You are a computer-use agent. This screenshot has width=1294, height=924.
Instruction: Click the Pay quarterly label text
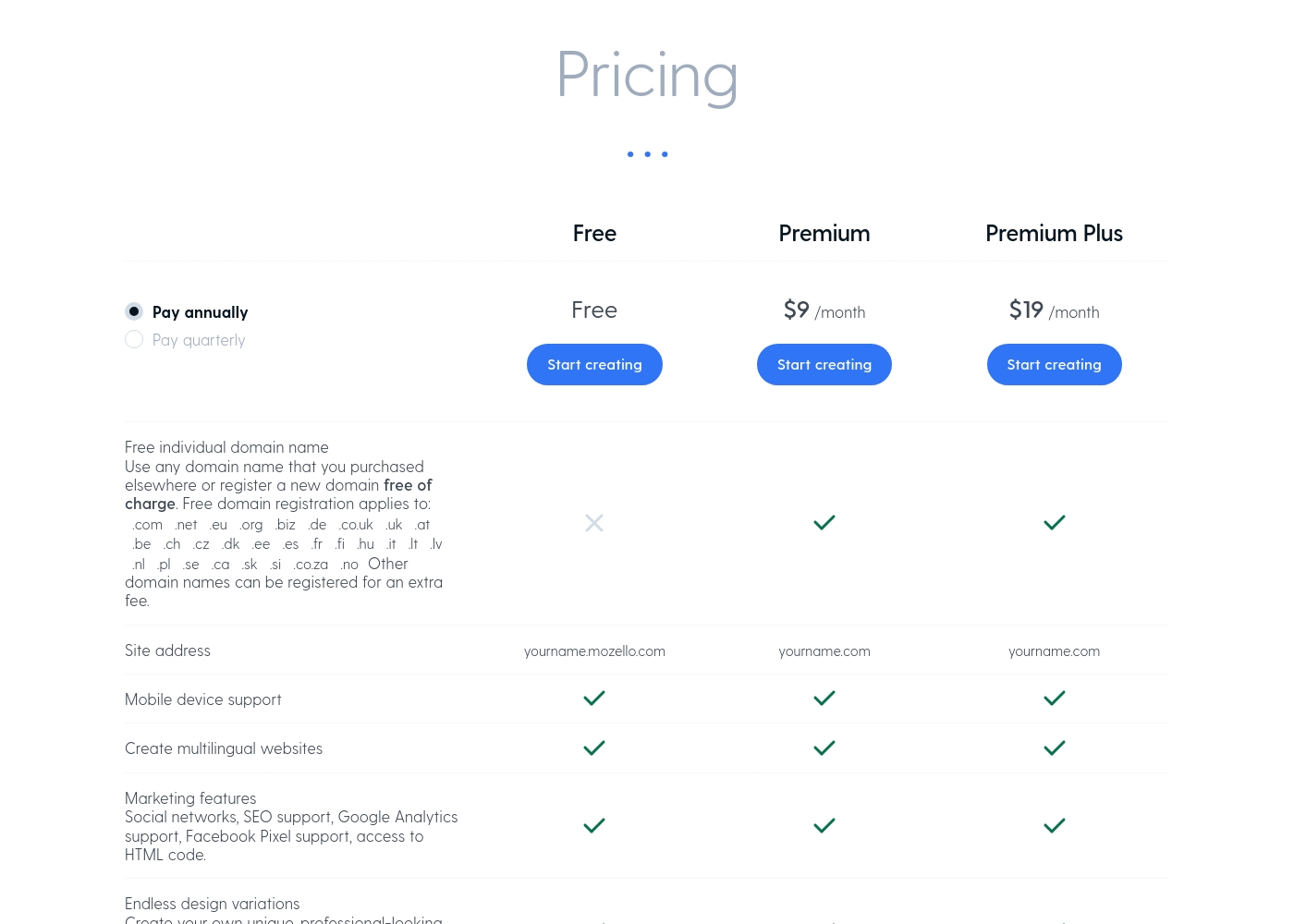199,340
